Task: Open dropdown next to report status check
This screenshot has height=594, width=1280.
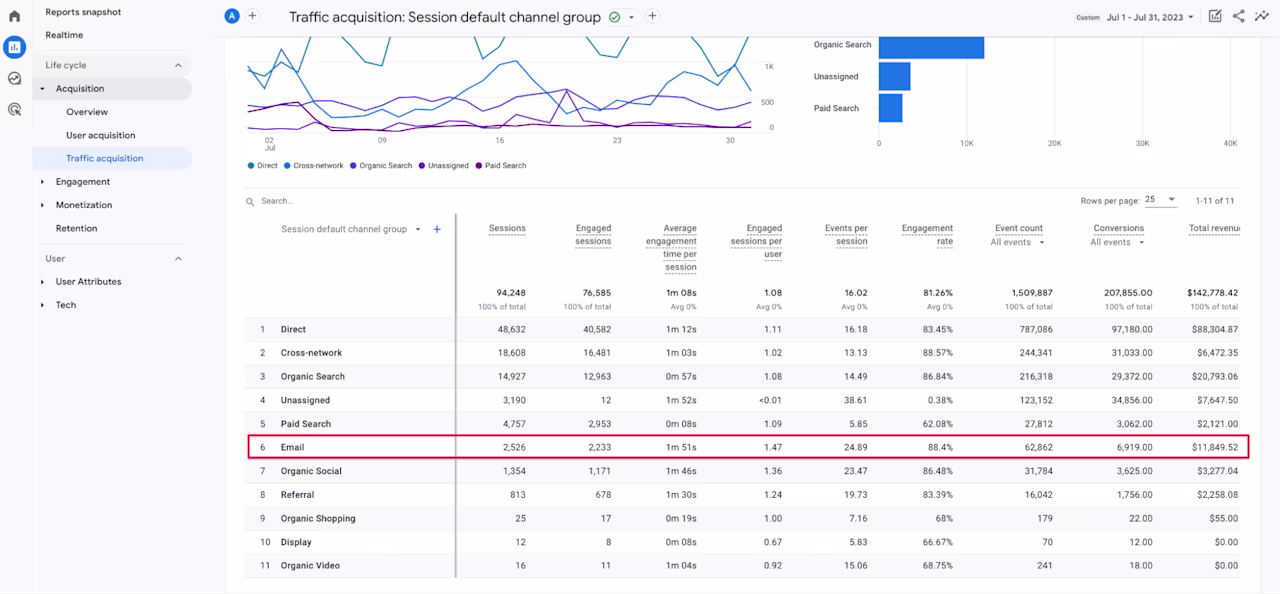Action: (x=631, y=17)
